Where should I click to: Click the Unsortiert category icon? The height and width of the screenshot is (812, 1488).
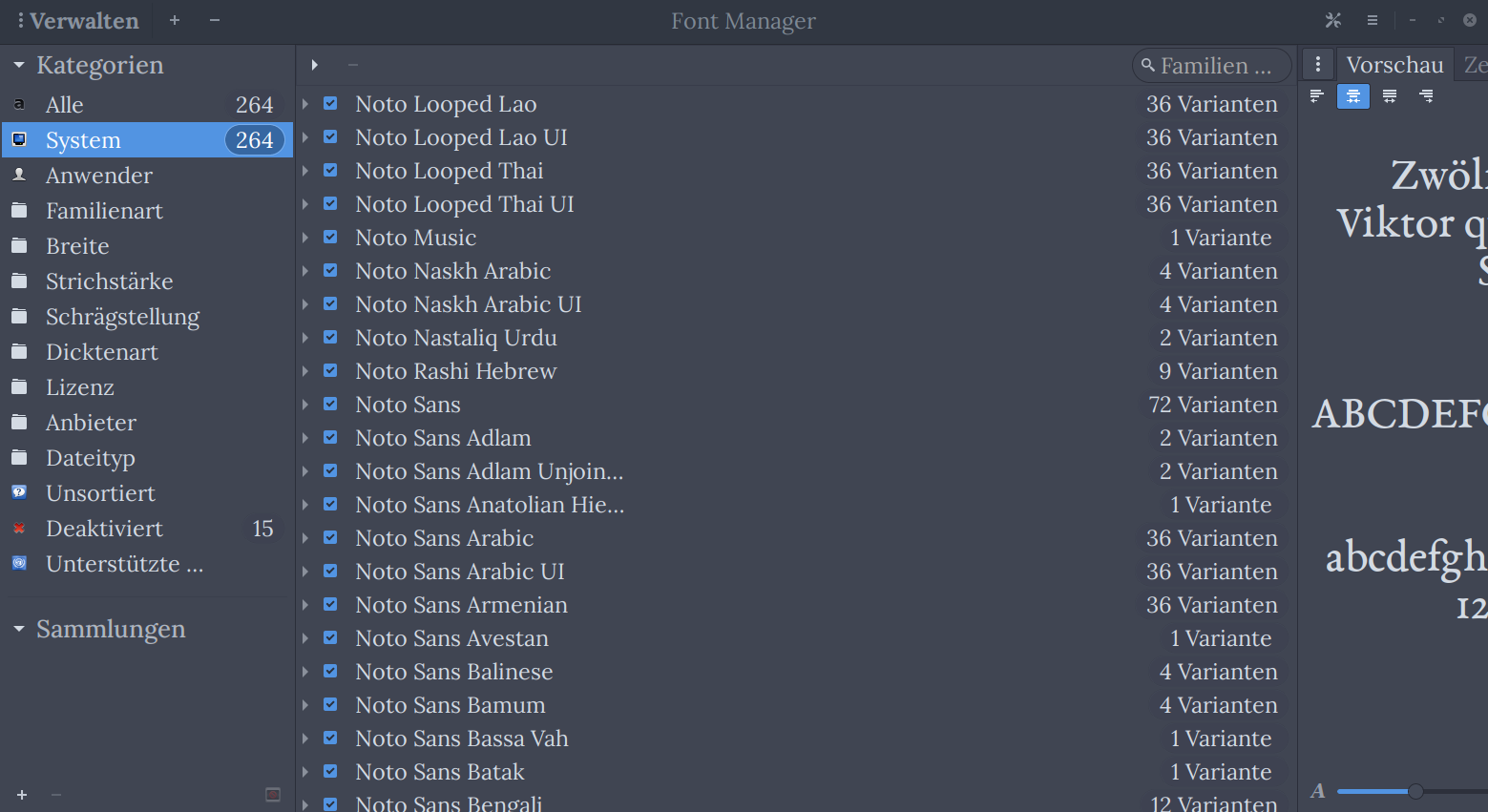point(19,492)
